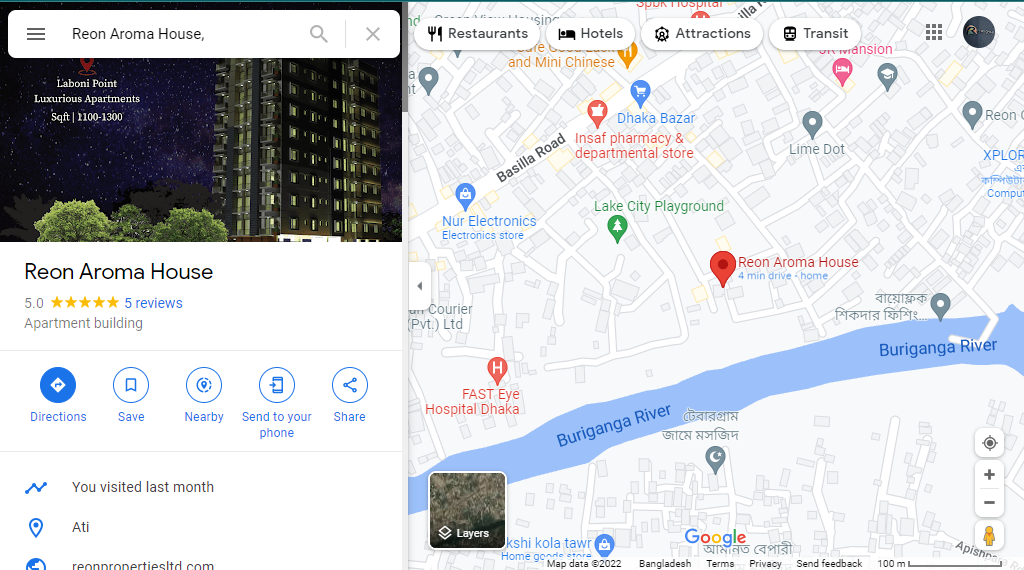Select the Lake City Playground marker
This screenshot has width=1024, height=570.
pos(617,229)
